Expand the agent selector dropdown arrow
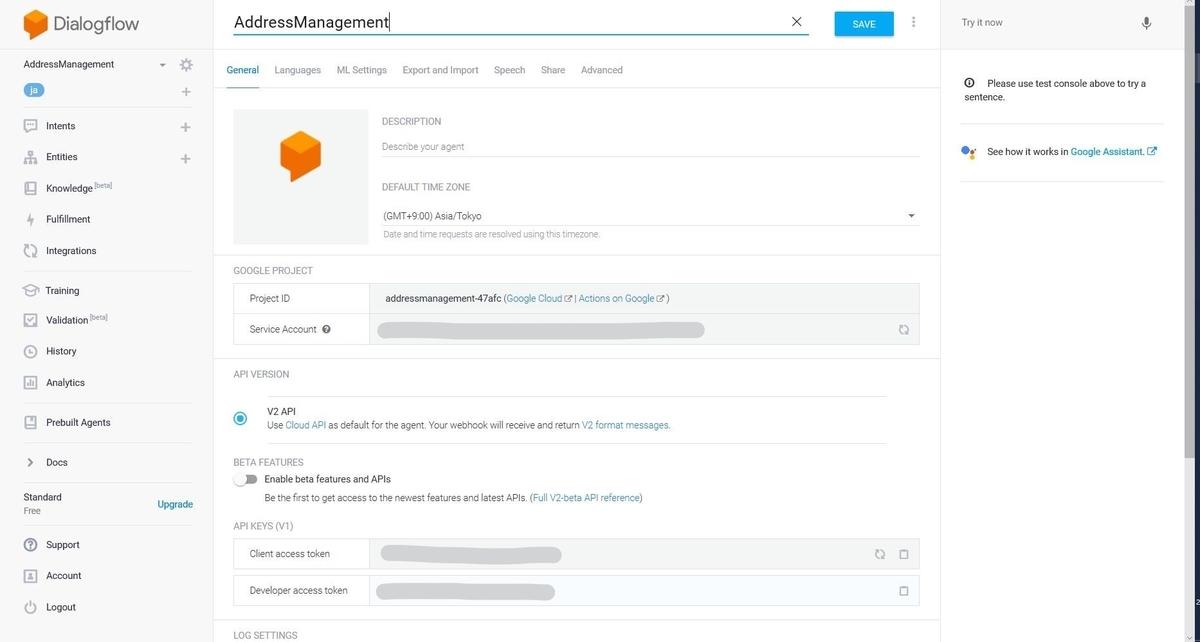1200x642 pixels. click(162, 65)
